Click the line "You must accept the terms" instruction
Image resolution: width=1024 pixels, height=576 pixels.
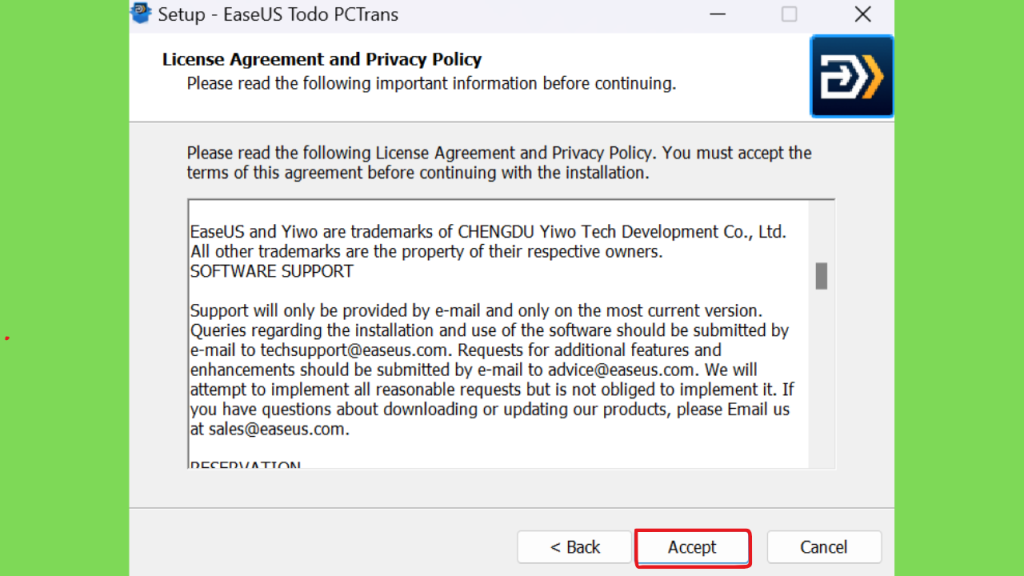tap(499, 163)
